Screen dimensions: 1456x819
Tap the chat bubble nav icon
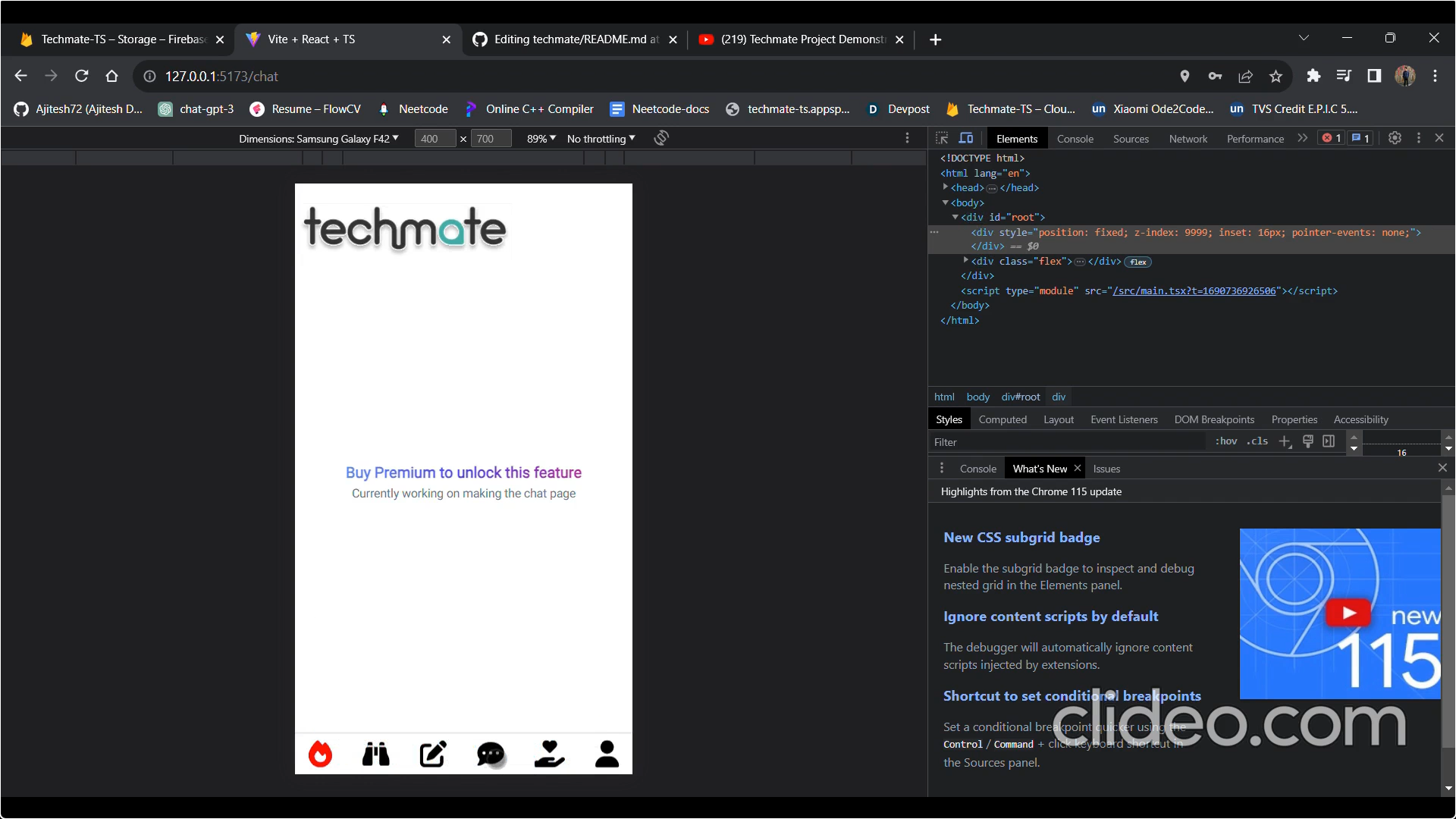(x=491, y=754)
